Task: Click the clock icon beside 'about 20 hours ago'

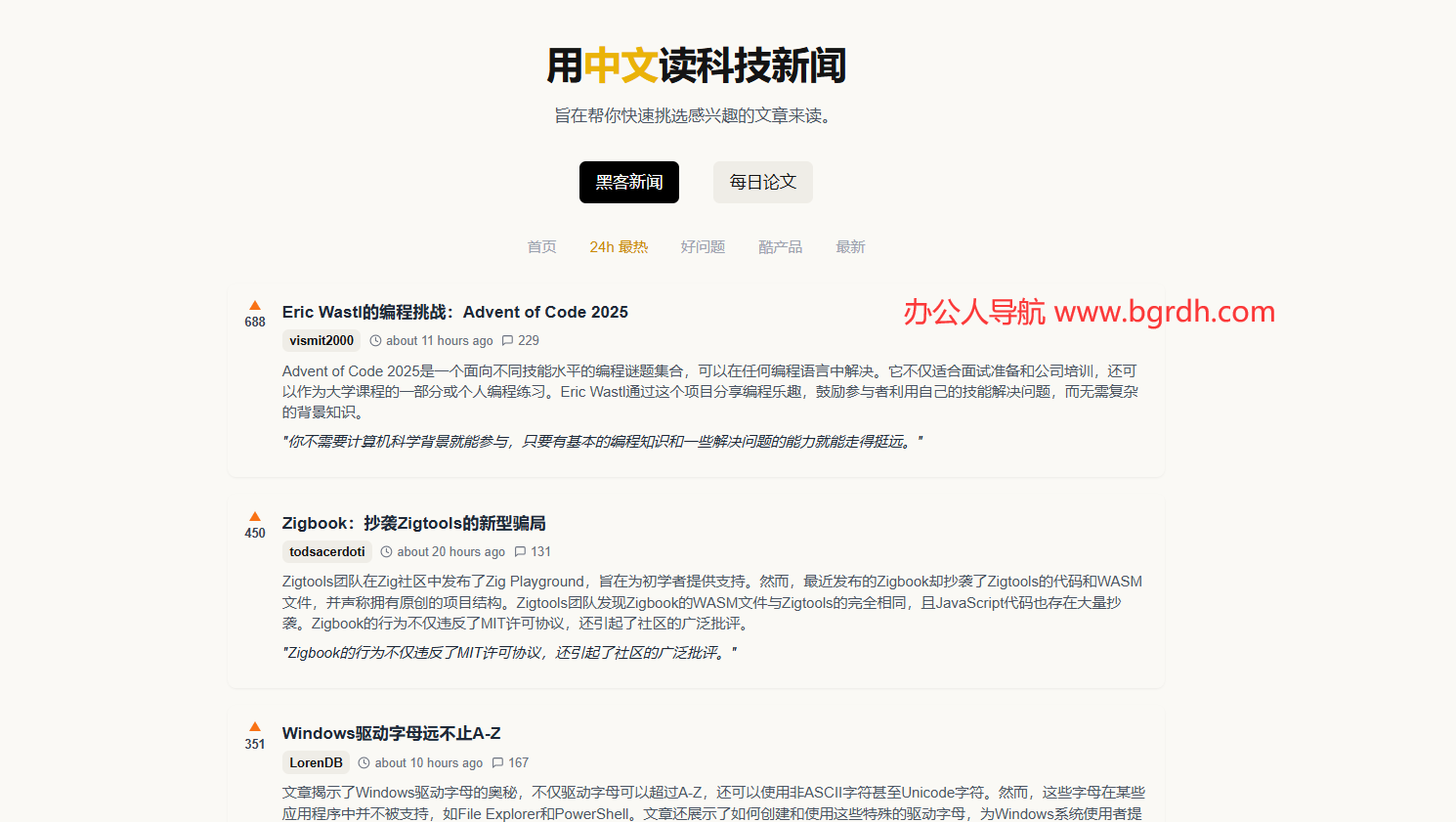Action: (386, 552)
